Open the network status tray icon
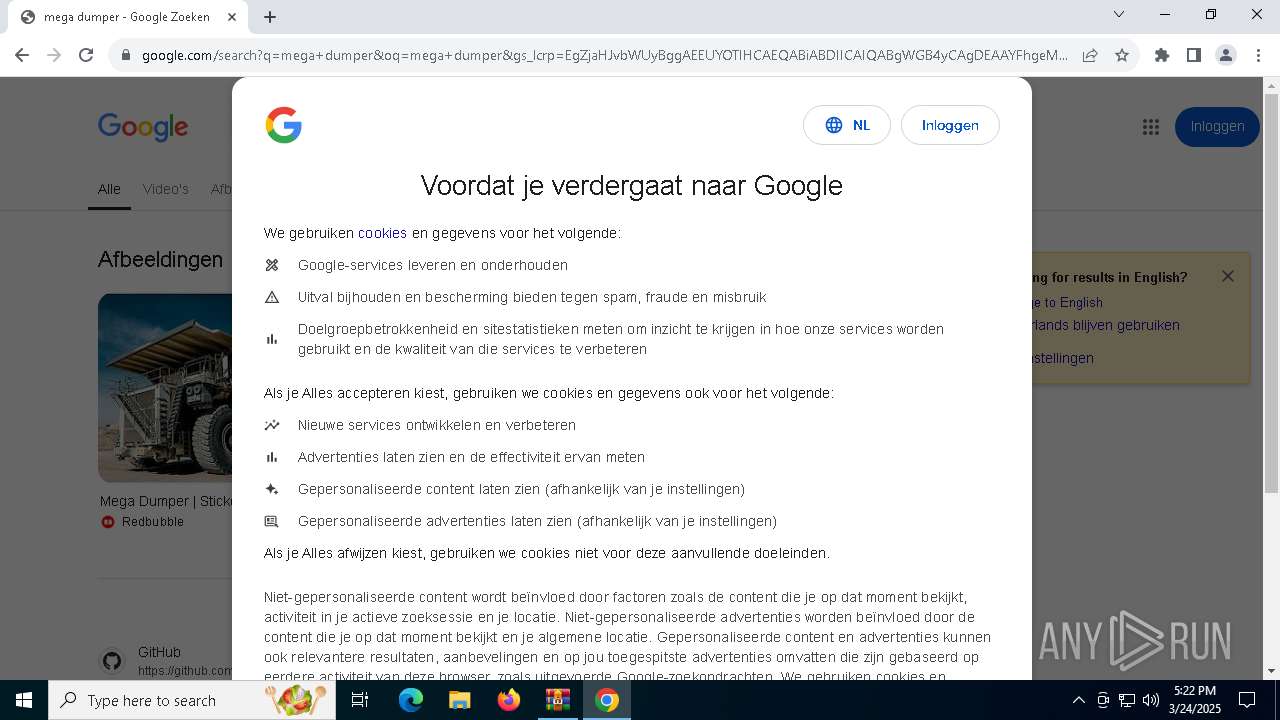 coord(1127,700)
